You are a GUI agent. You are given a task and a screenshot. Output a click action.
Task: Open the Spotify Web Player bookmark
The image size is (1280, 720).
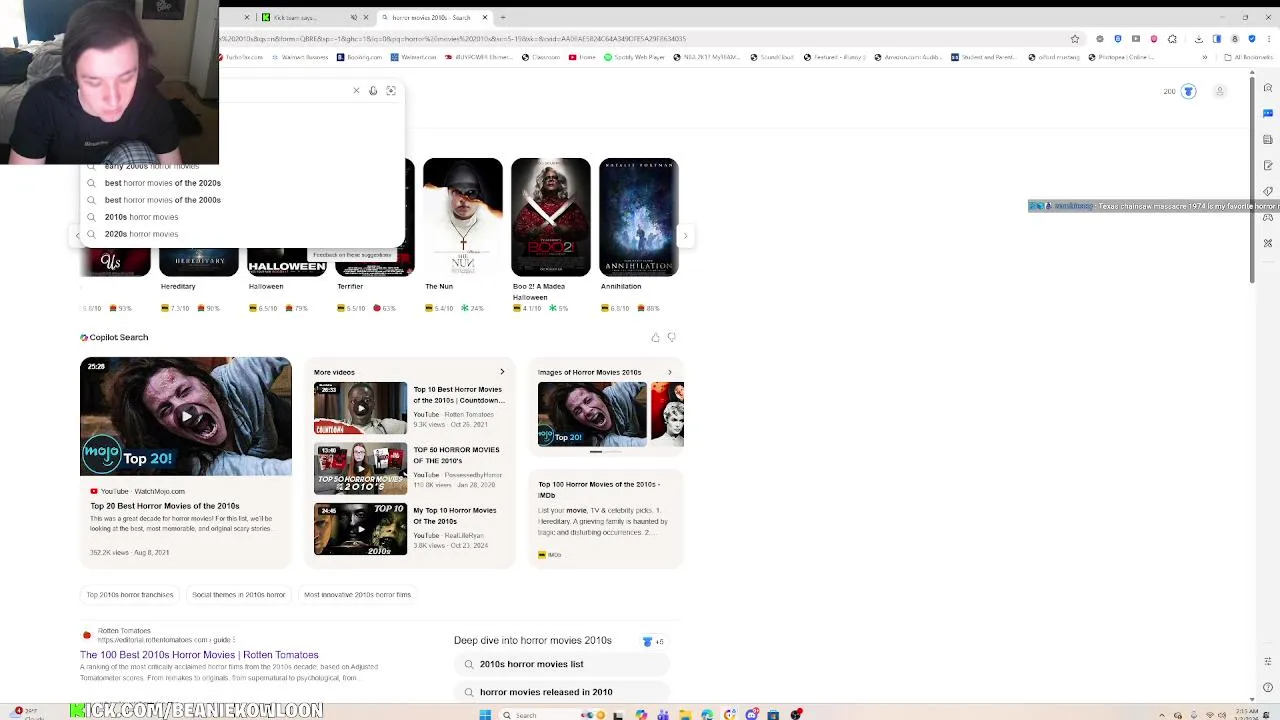point(636,57)
